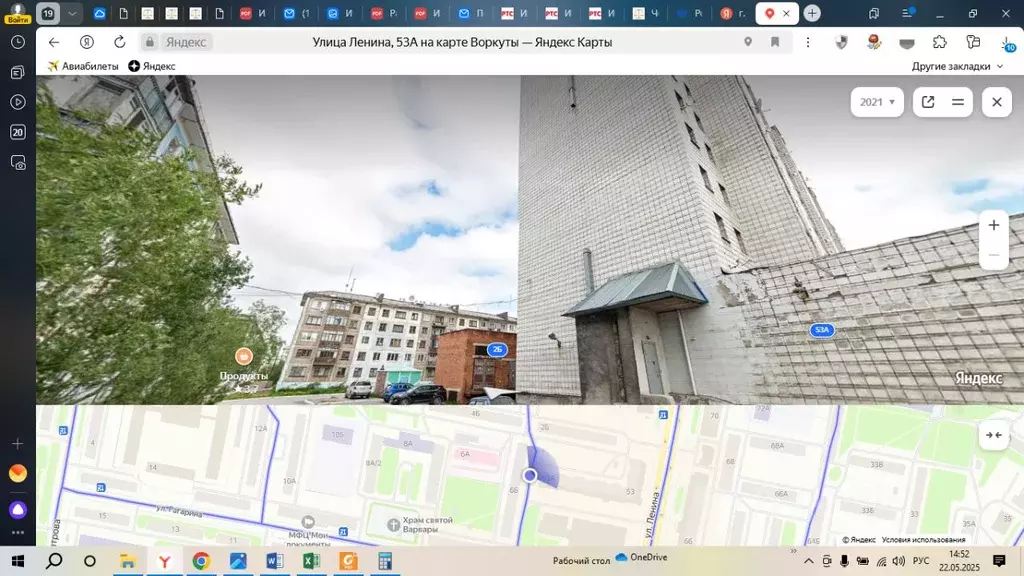Click the lock site-info icon
The width and height of the screenshot is (1024, 576).
(150, 42)
